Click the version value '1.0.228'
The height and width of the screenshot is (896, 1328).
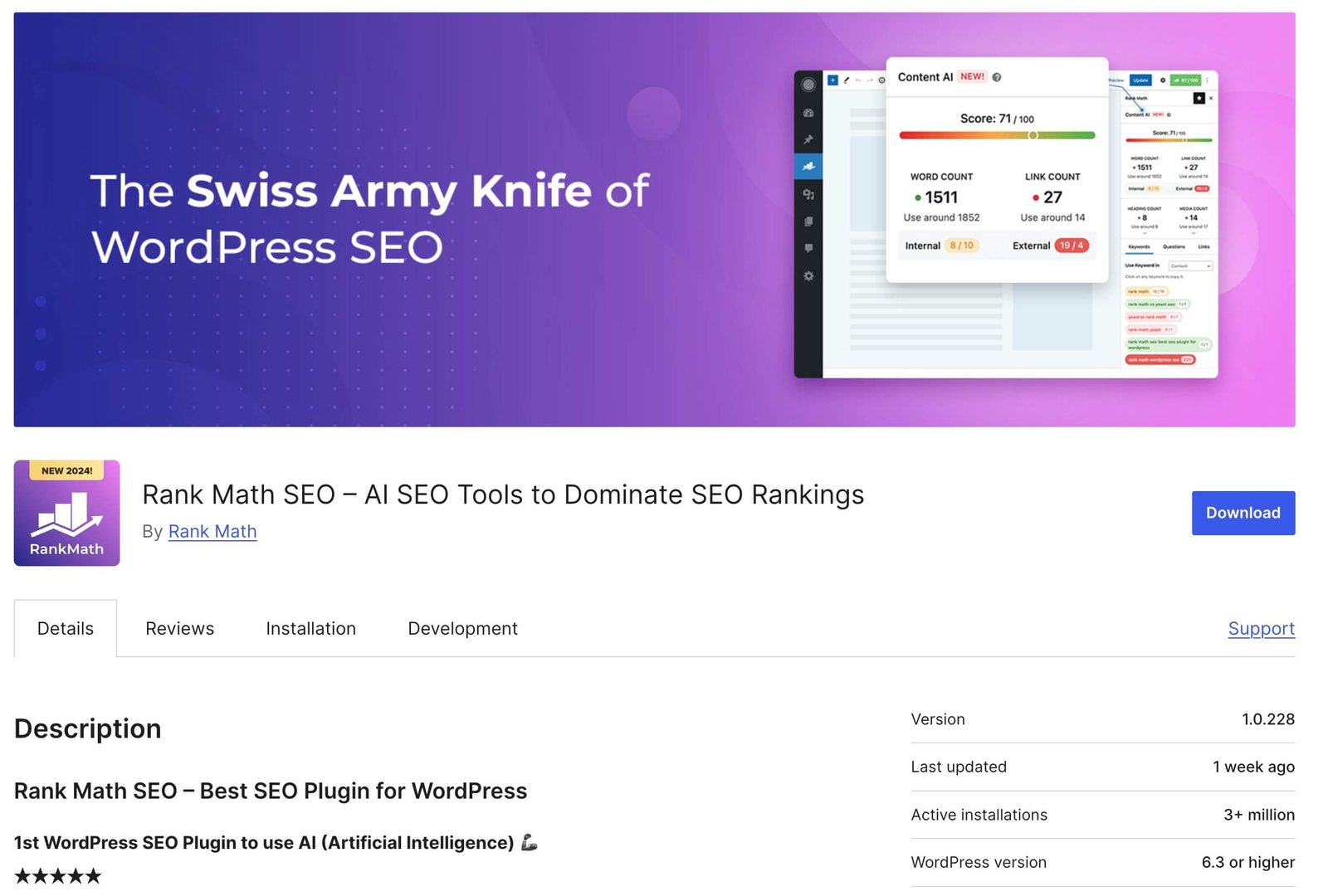point(1267,719)
